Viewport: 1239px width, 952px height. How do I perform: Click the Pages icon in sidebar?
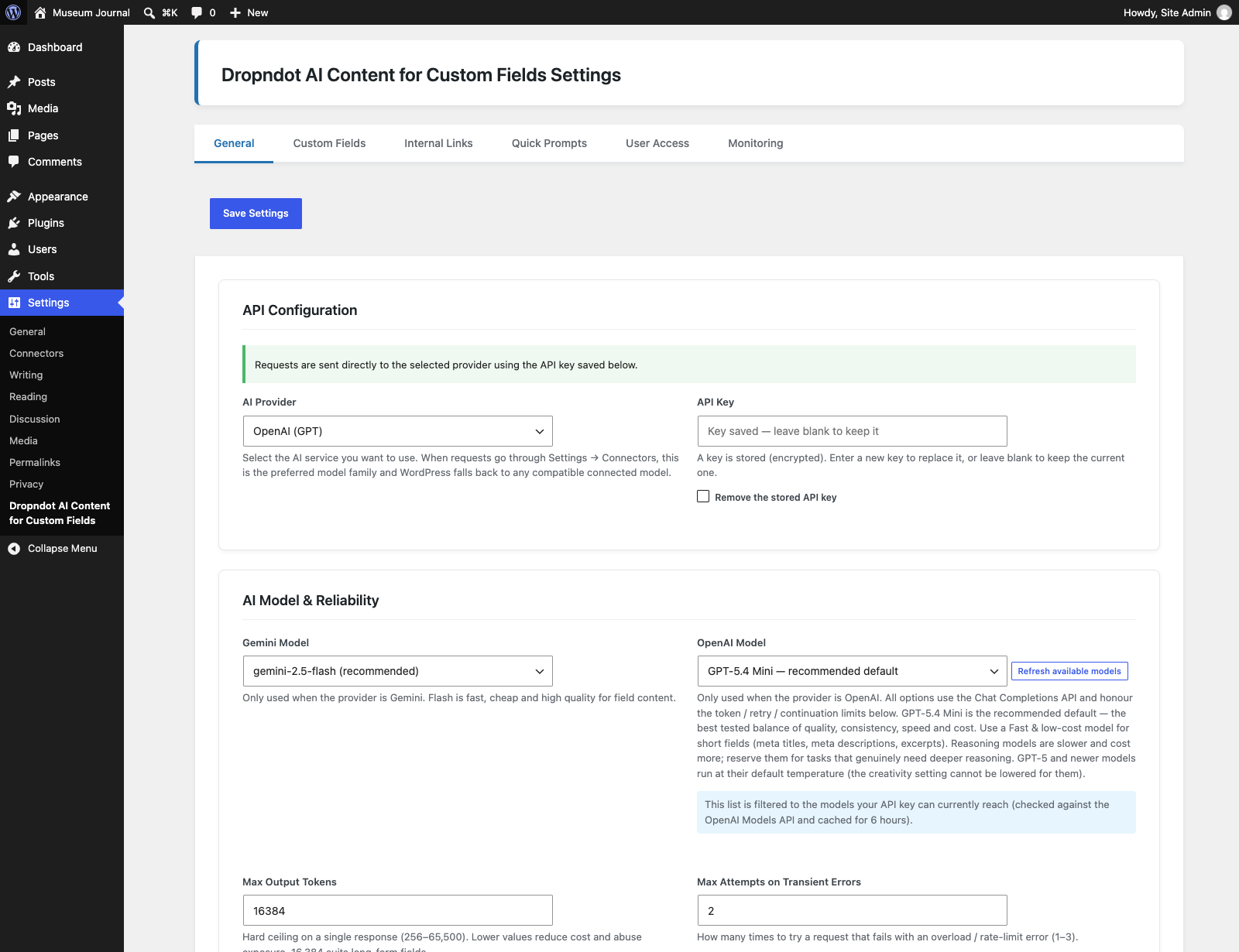click(14, 135)
